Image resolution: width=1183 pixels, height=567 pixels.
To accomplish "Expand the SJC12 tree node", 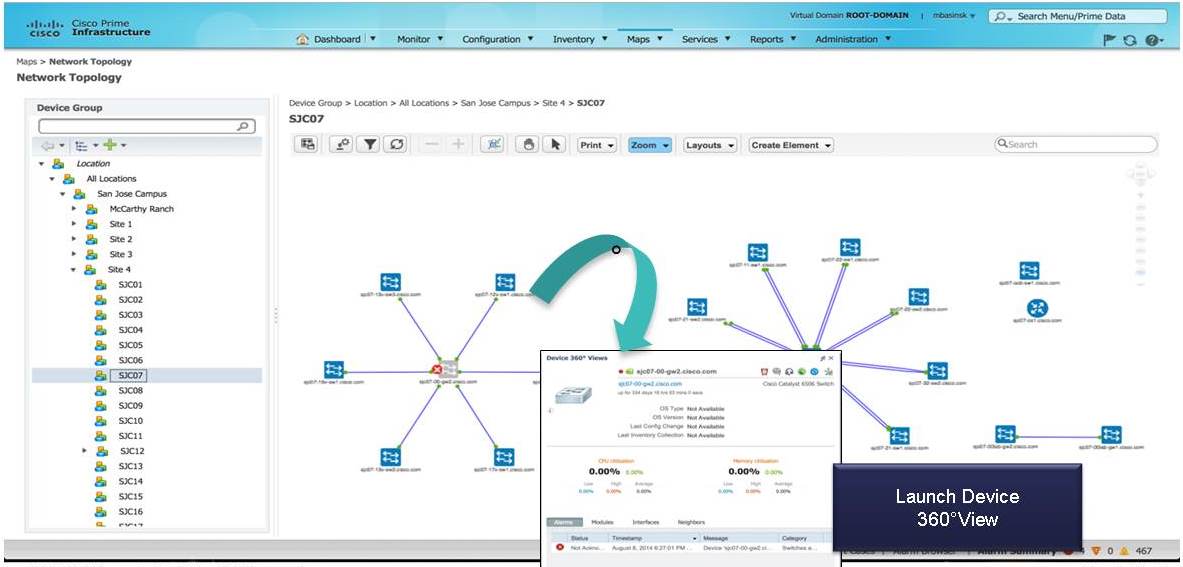I will pyautogui.click(x=84, y=451).
